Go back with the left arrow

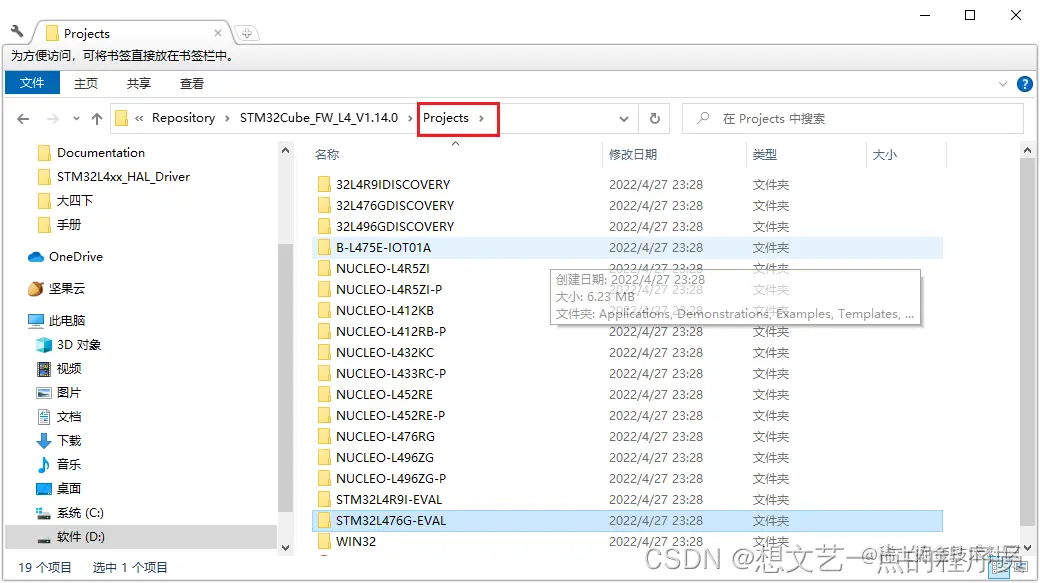click(x=23, y=119)
